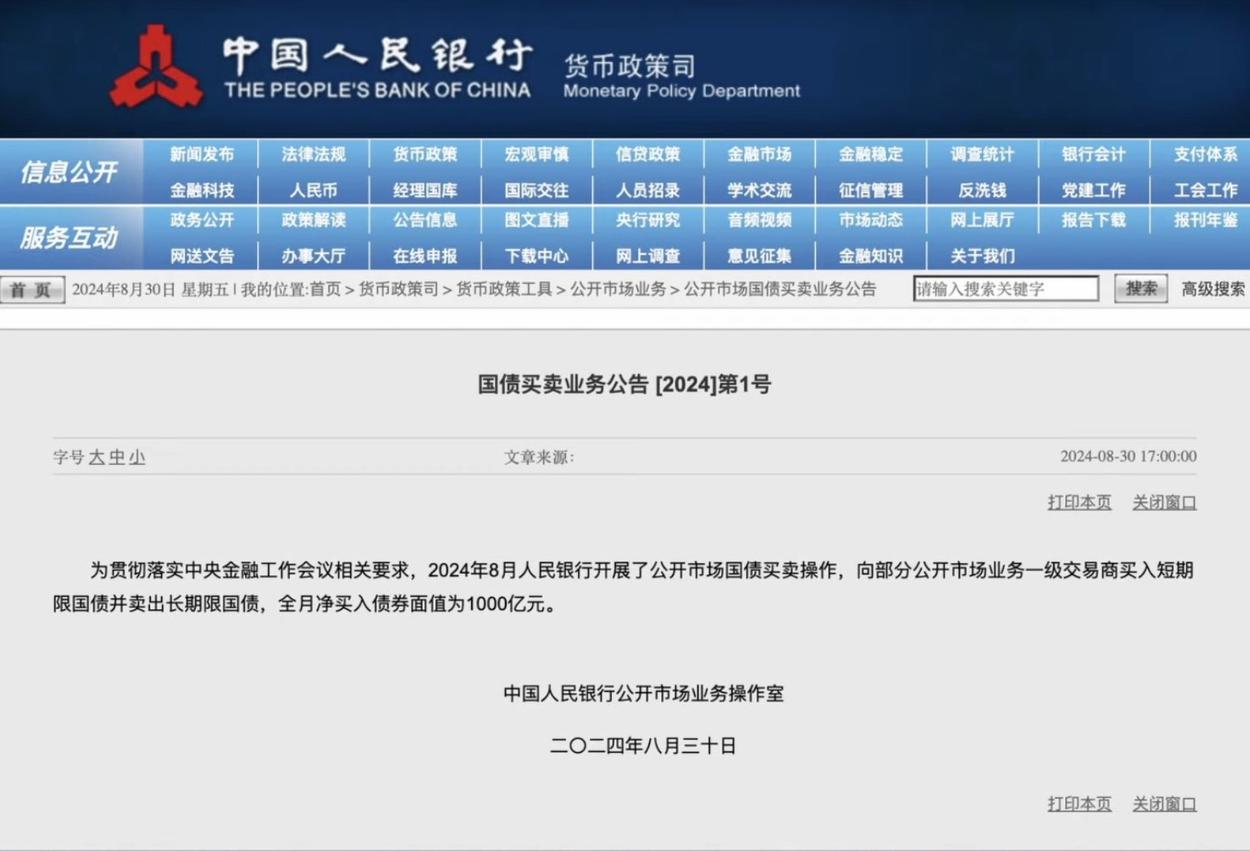Image resolution: width=1250 pixels, height=852 pixels.
Task: Open 市场动态 page
Action: tap(871, 220)
